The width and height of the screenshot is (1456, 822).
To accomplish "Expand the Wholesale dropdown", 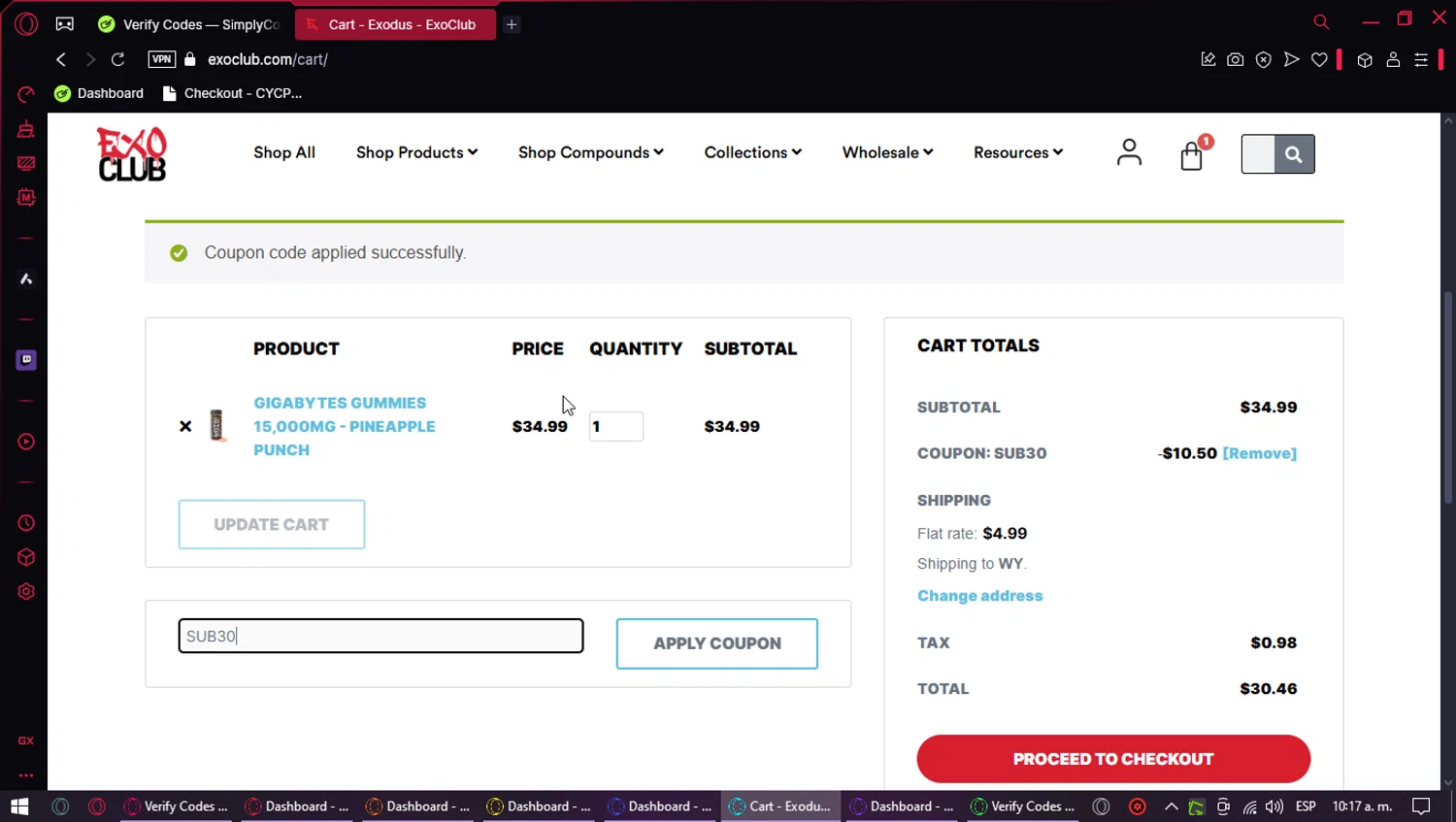I will 887,152.
